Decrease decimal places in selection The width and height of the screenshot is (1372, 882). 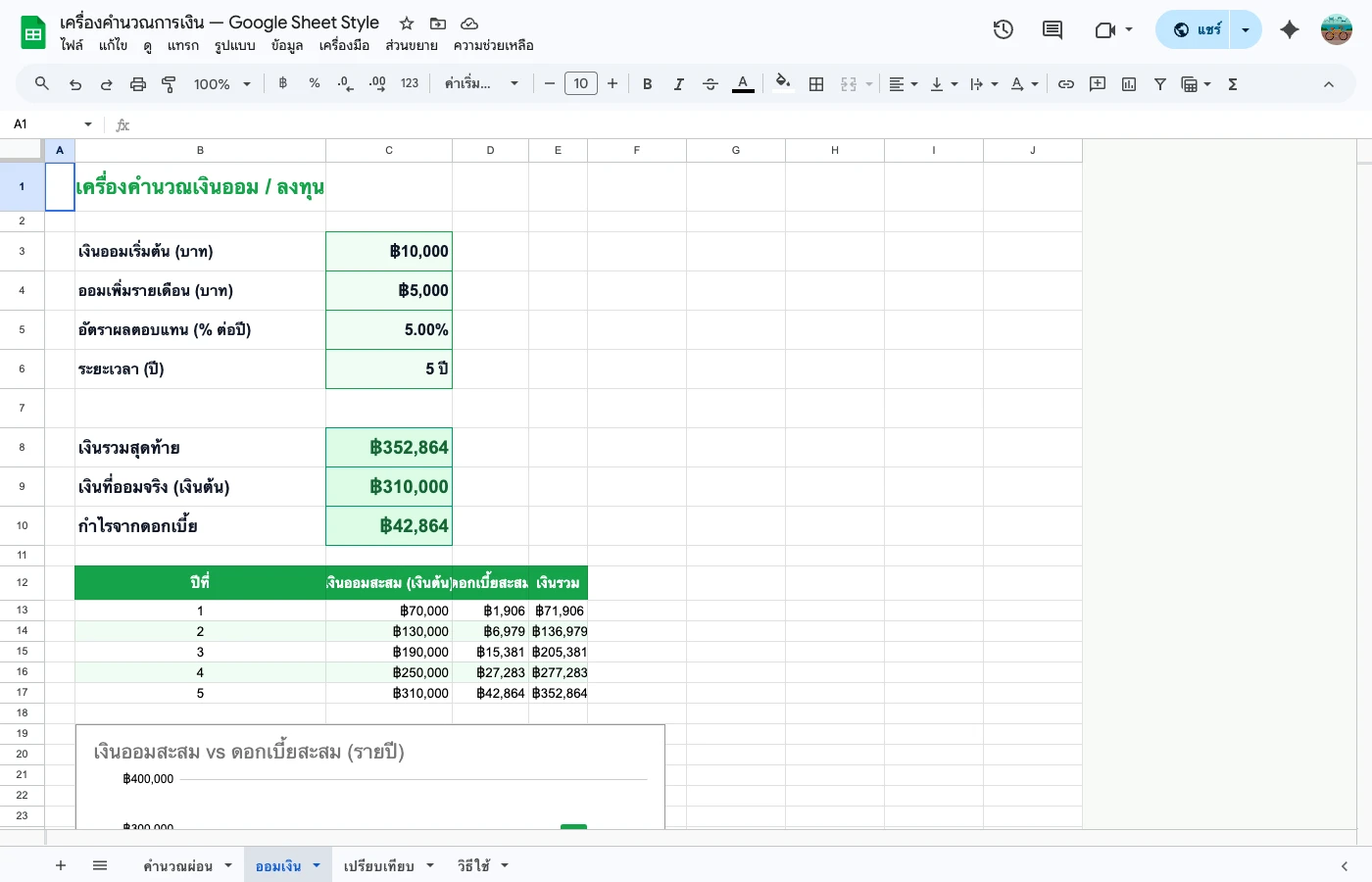click(345, 83)
